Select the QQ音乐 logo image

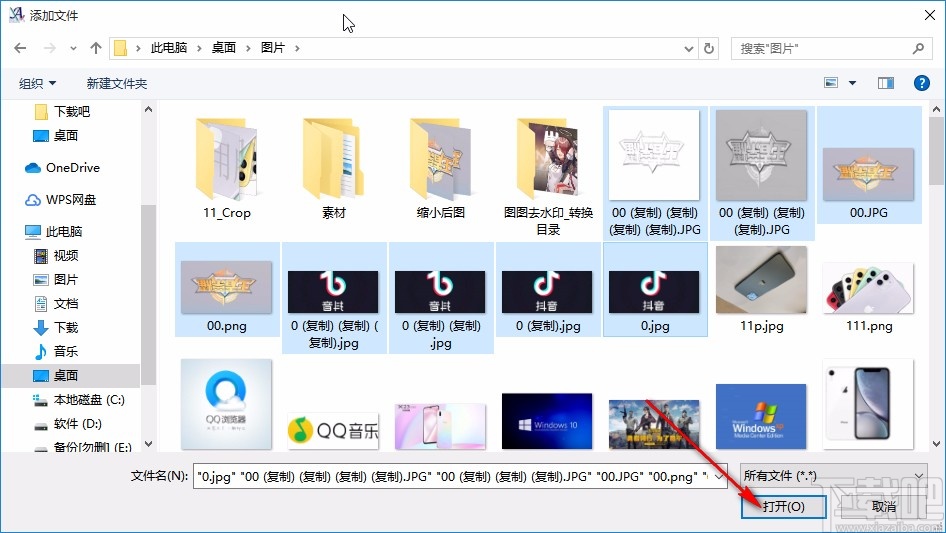(334, 430)
